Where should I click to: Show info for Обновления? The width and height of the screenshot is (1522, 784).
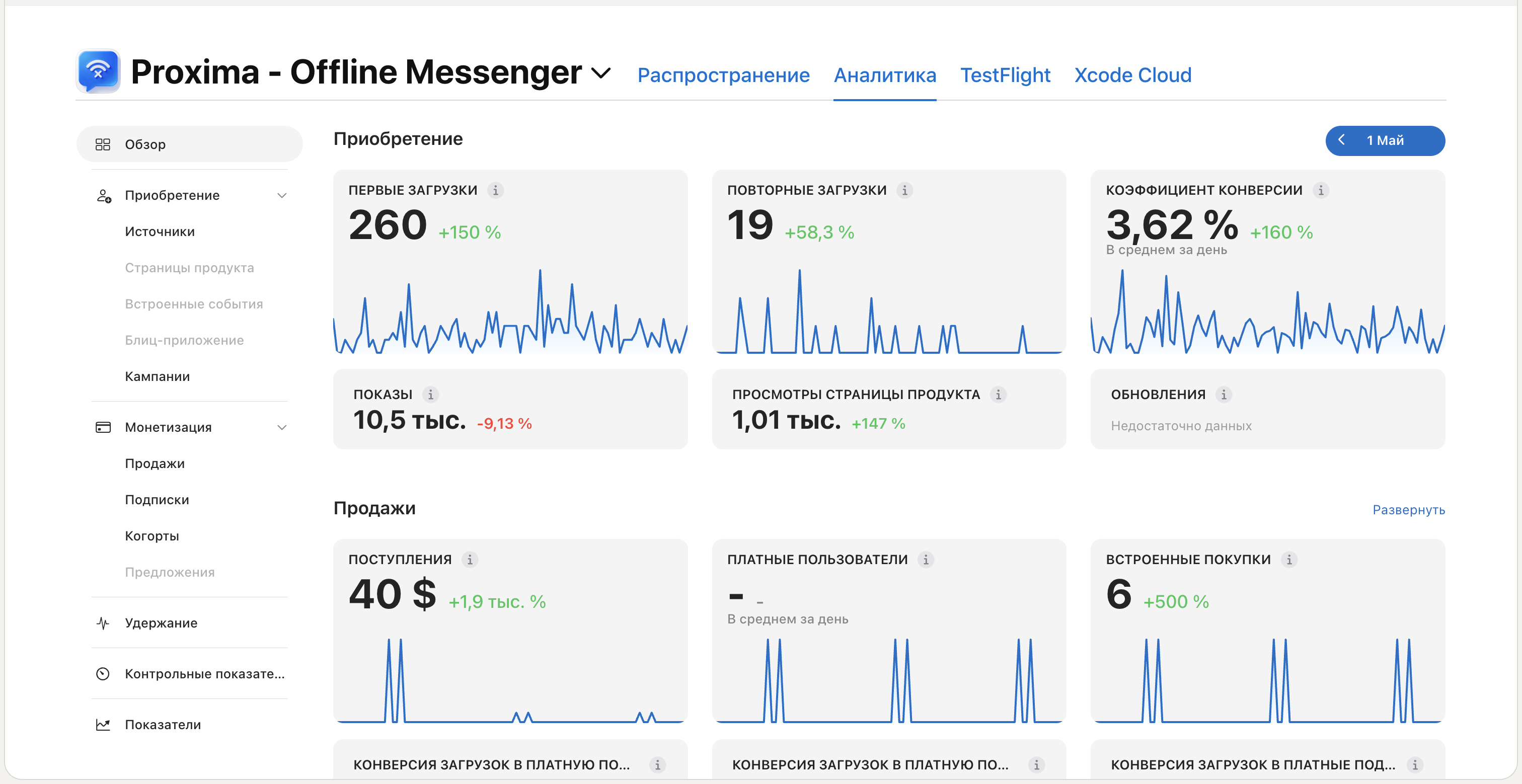pyautogui.click(x=1224, y=394)
